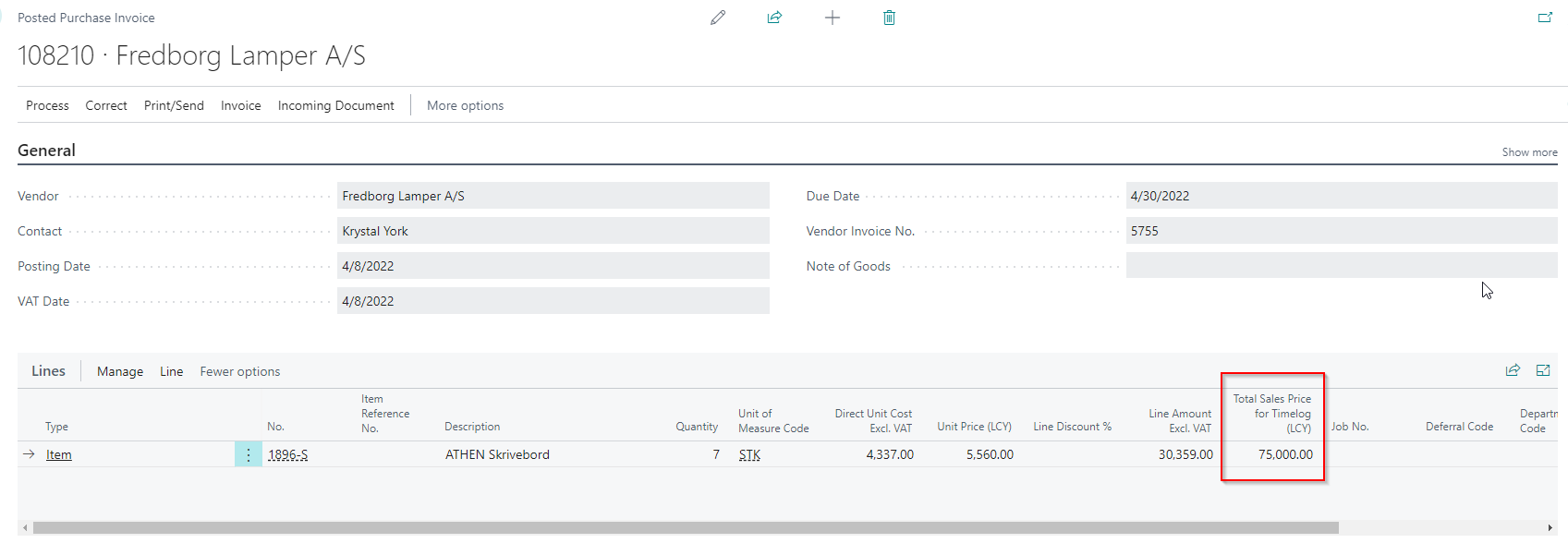The height and width of the screenshot is (555, 1568).
Task: Click the Line Discount % column header
Action: 1072,427
